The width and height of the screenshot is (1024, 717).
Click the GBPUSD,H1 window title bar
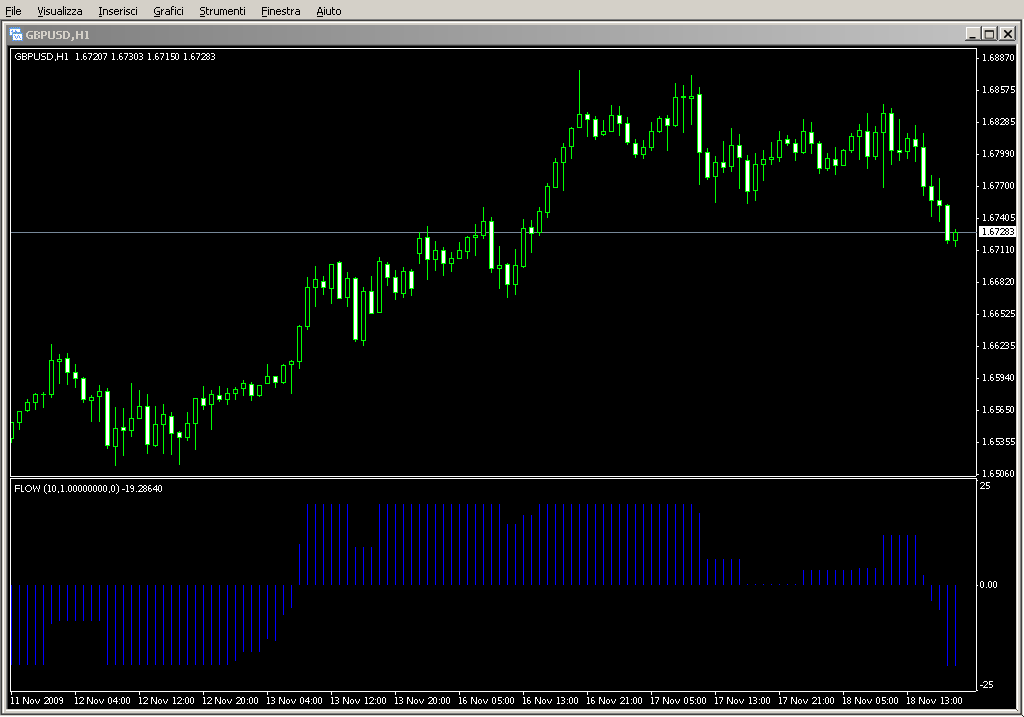click(x=400, y=34)
